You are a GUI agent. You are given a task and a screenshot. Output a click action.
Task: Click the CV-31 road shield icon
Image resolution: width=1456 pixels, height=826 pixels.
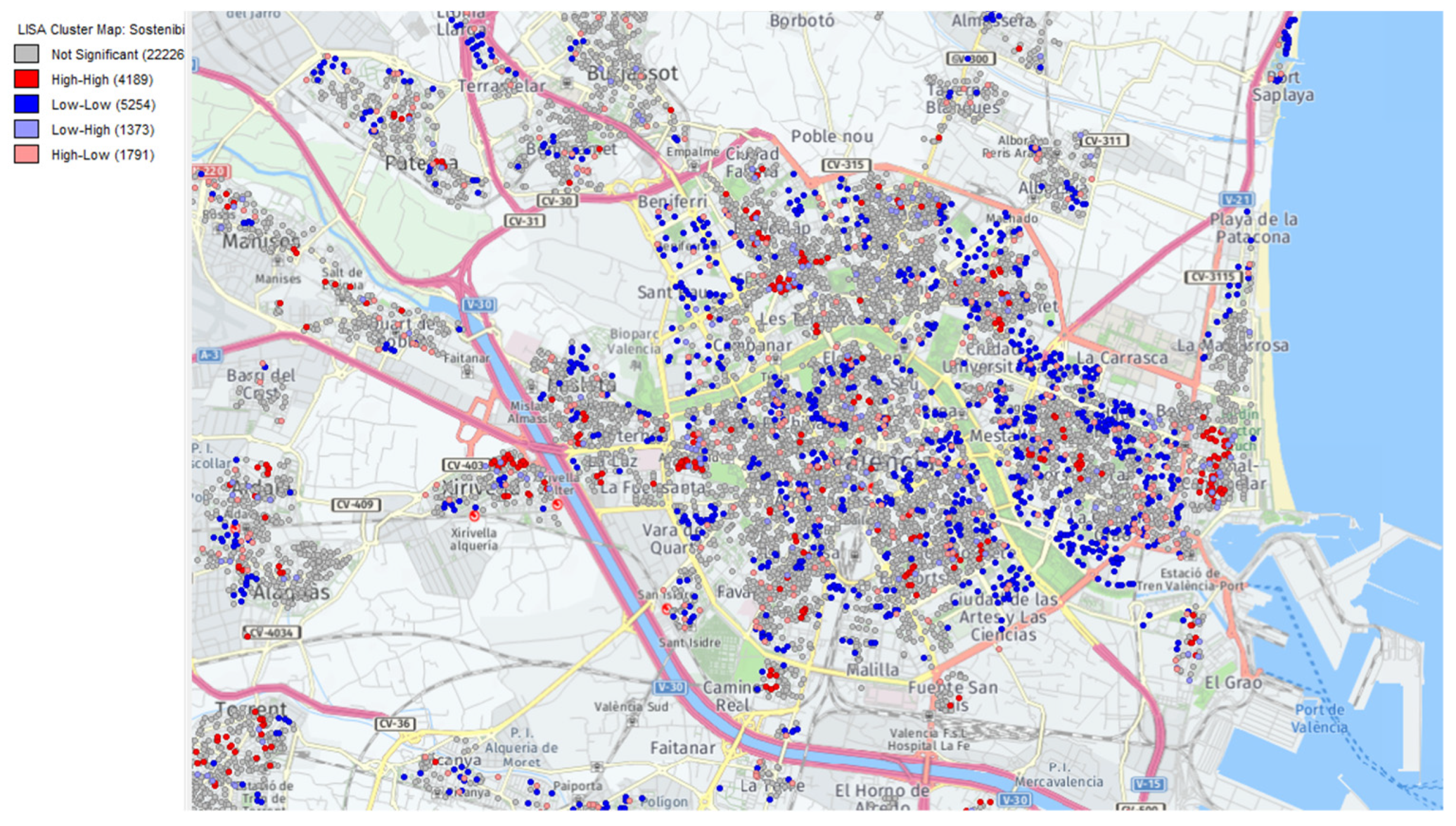click(524, 221)
